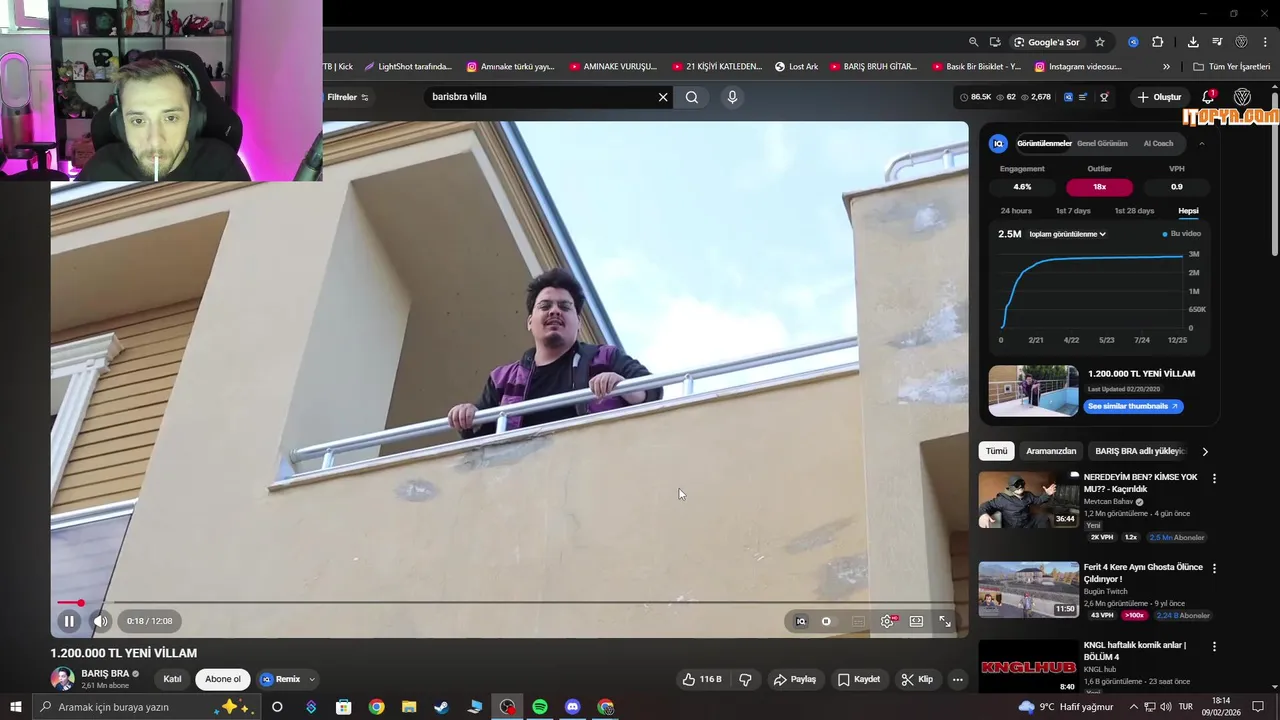The width and height of the screenshot is (1280, 720).
Task: Open BARIŞ BRA channel avatar
Action: click(x=62, y=678)
